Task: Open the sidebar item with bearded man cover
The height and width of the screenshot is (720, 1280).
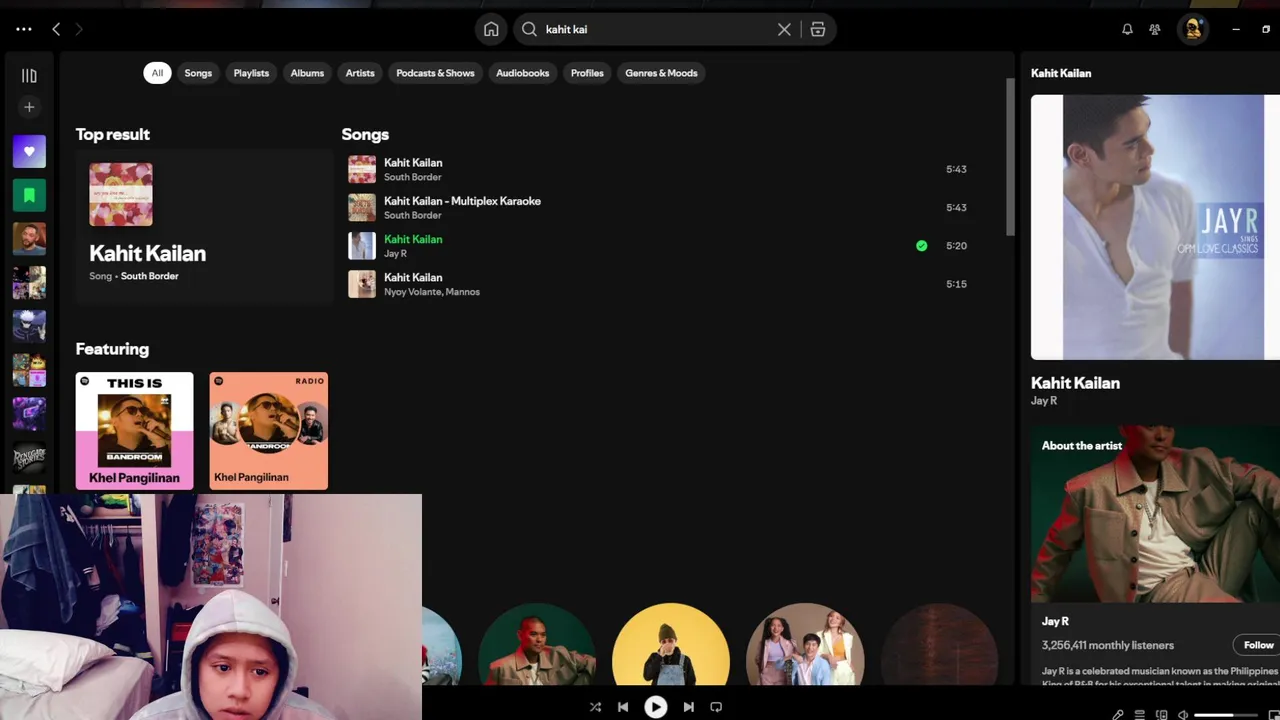Action: [29, 239]
